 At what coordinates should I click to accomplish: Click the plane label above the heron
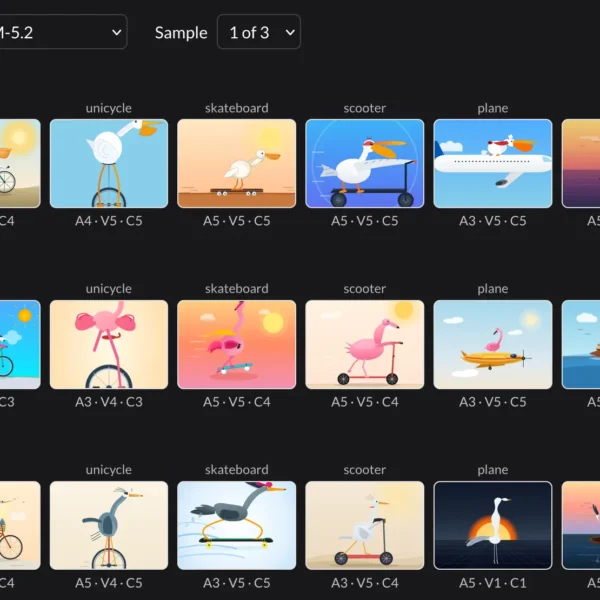pos(492,470)
